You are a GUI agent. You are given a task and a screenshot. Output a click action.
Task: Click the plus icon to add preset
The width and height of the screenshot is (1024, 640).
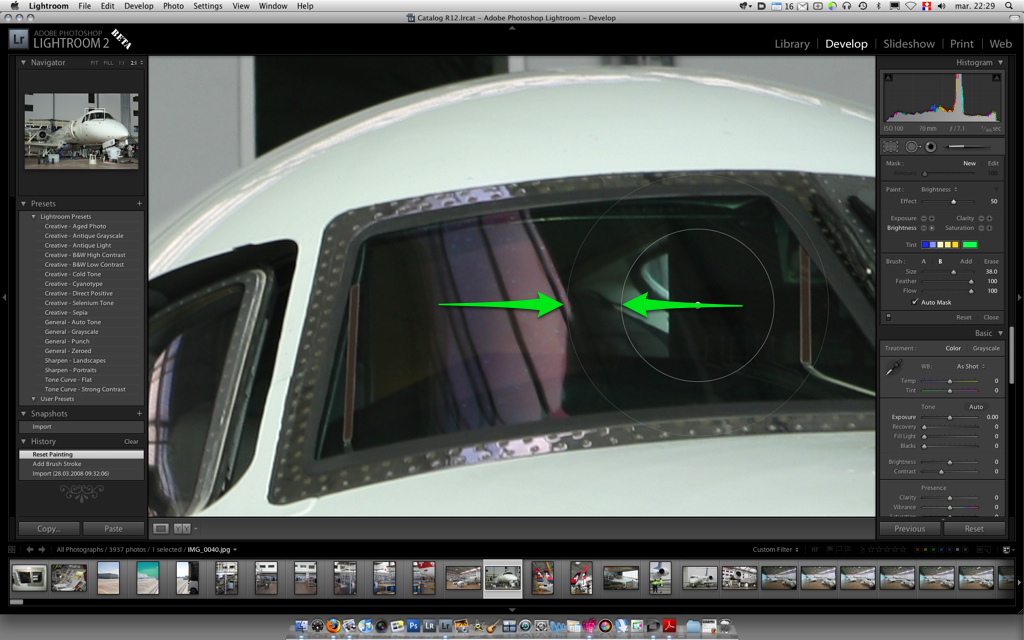click(x=139, y=203)
